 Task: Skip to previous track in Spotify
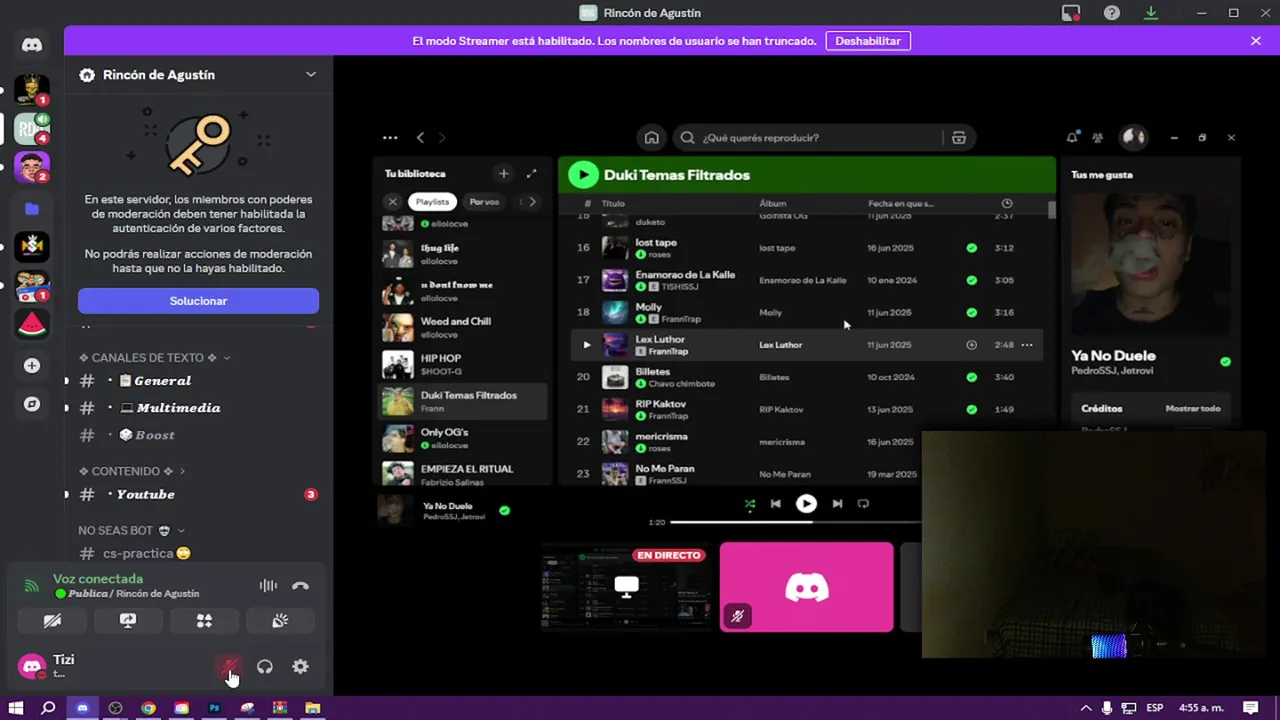pyautogui.click(x=775, y=504)
